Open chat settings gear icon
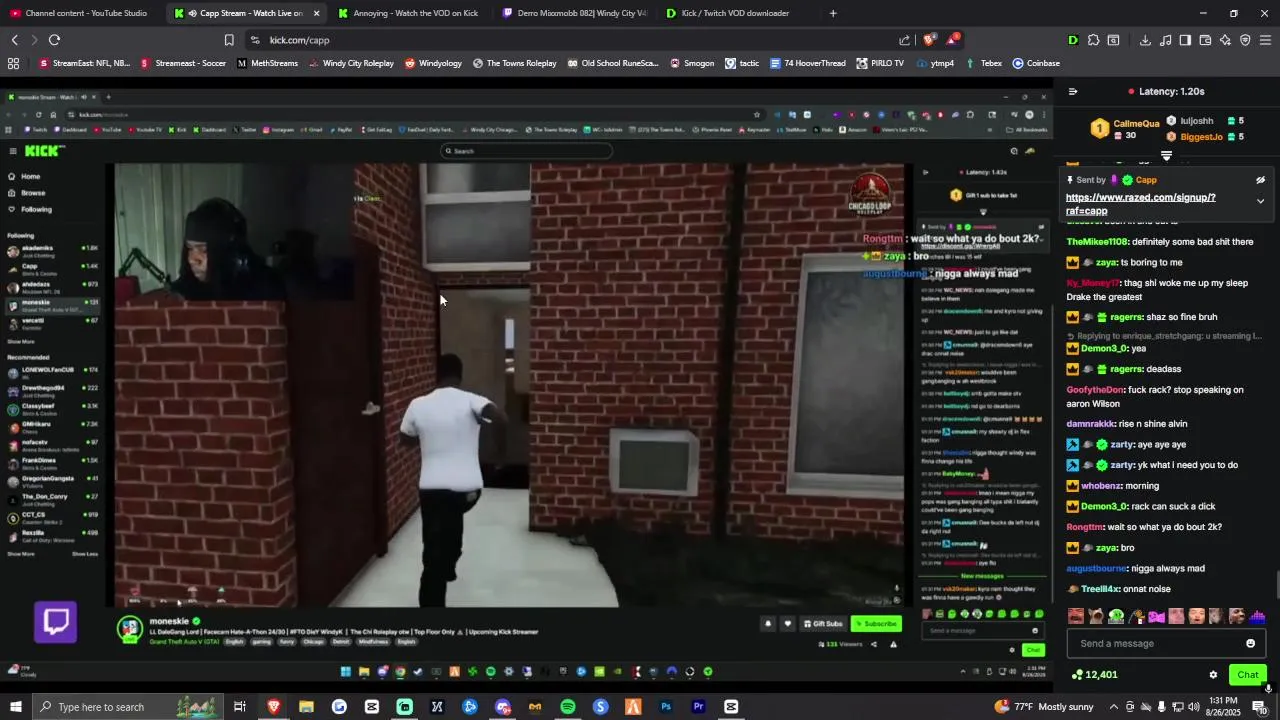This screenshot has height=720, width=1280. click(x=1213, y=675)
